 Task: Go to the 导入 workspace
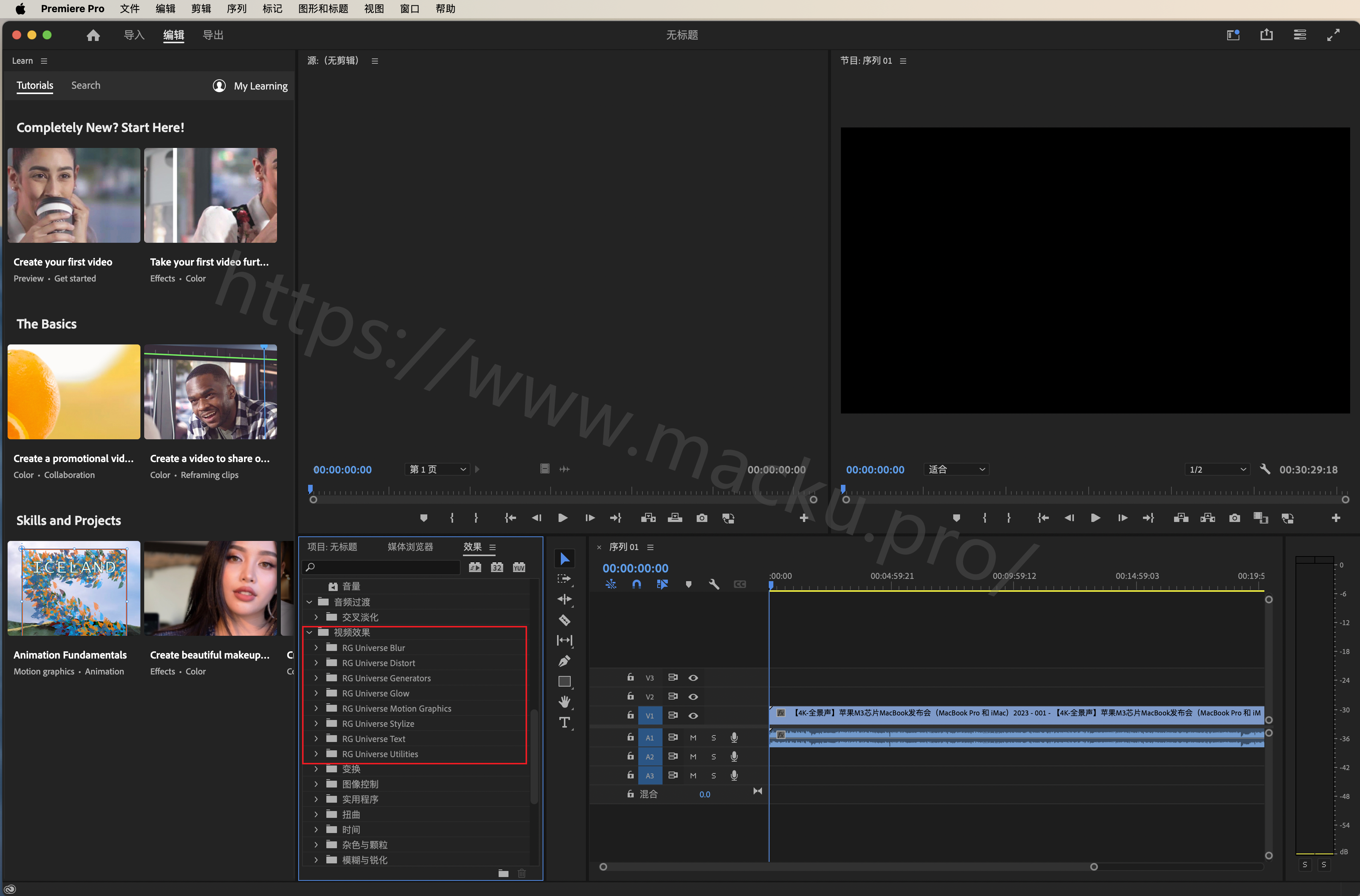(134, 35)
